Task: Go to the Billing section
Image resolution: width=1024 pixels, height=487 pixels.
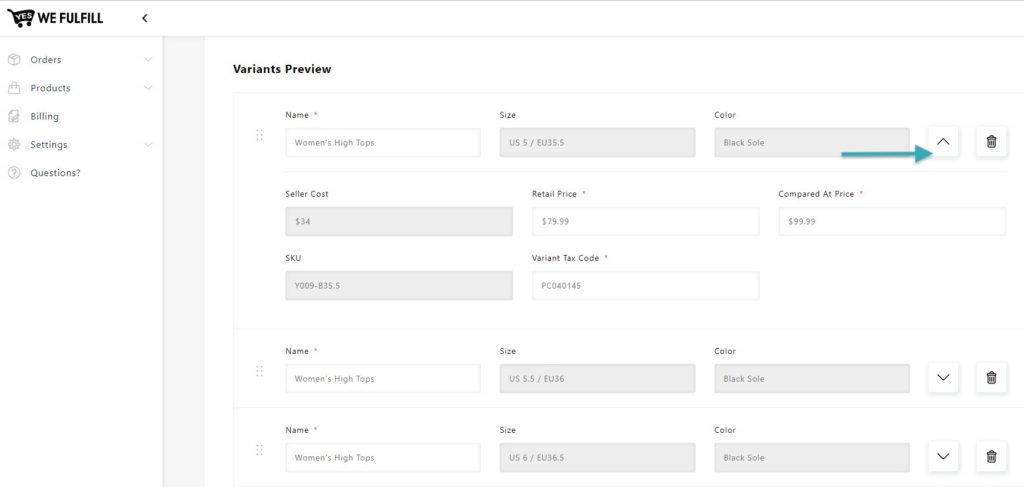Action: point(44,116)
